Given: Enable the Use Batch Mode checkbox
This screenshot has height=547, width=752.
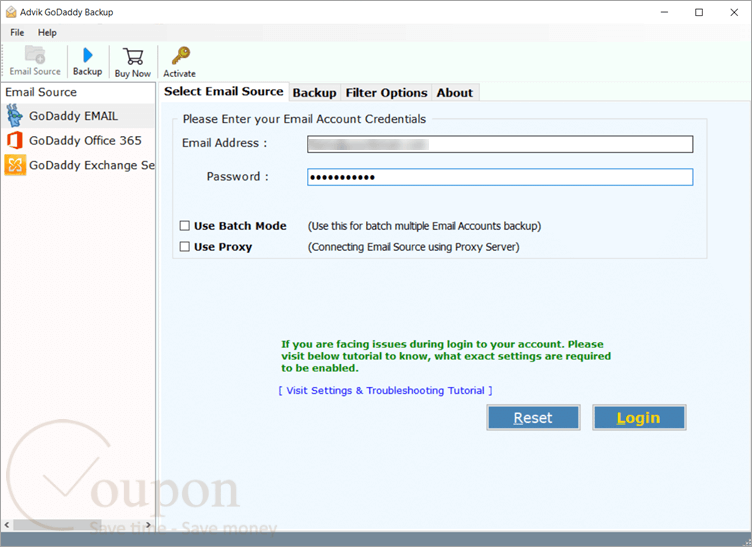Looking at the screenshot, I should click(x=185, y=225).
